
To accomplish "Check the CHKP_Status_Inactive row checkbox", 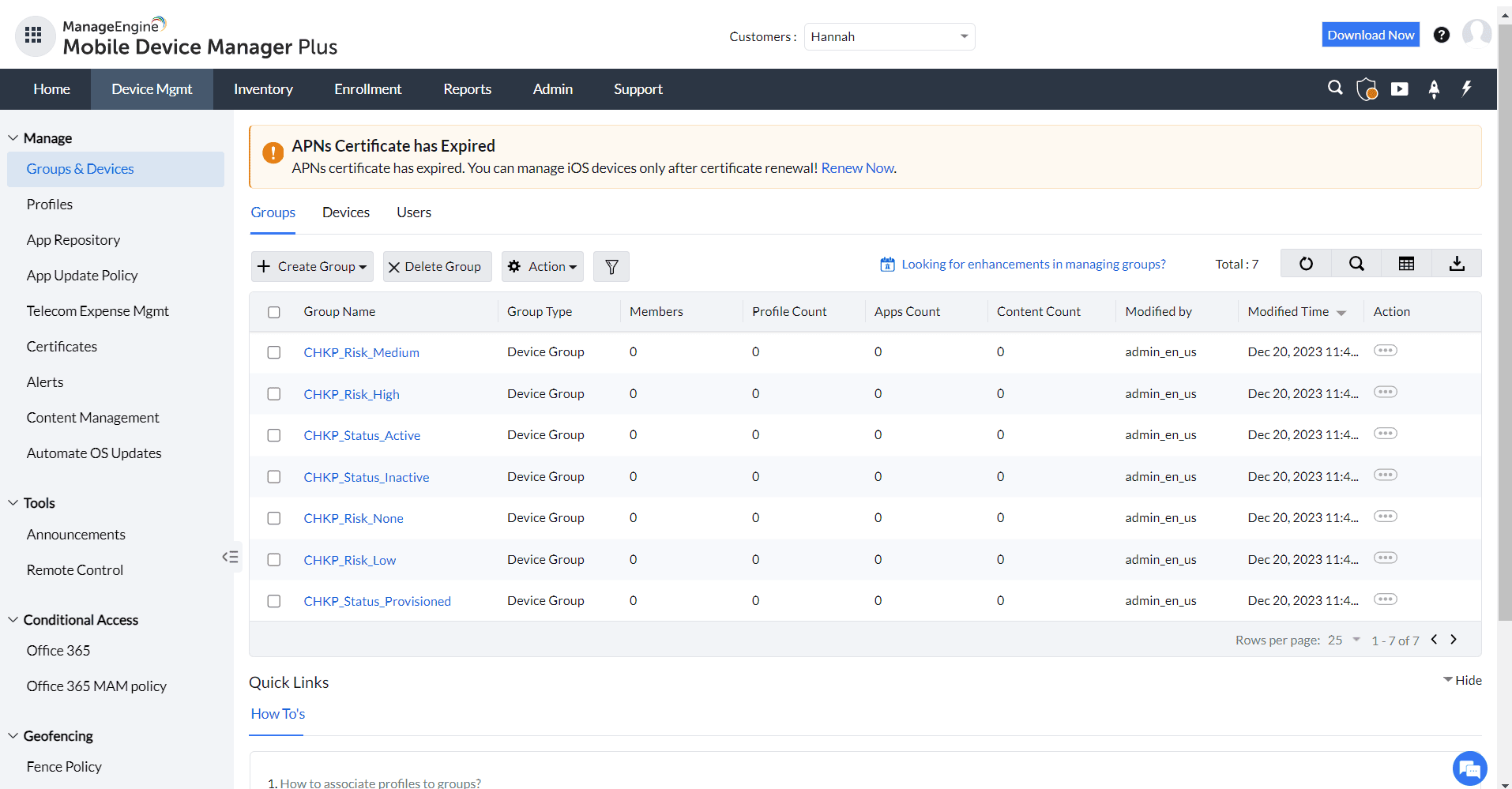I will 274,477.
